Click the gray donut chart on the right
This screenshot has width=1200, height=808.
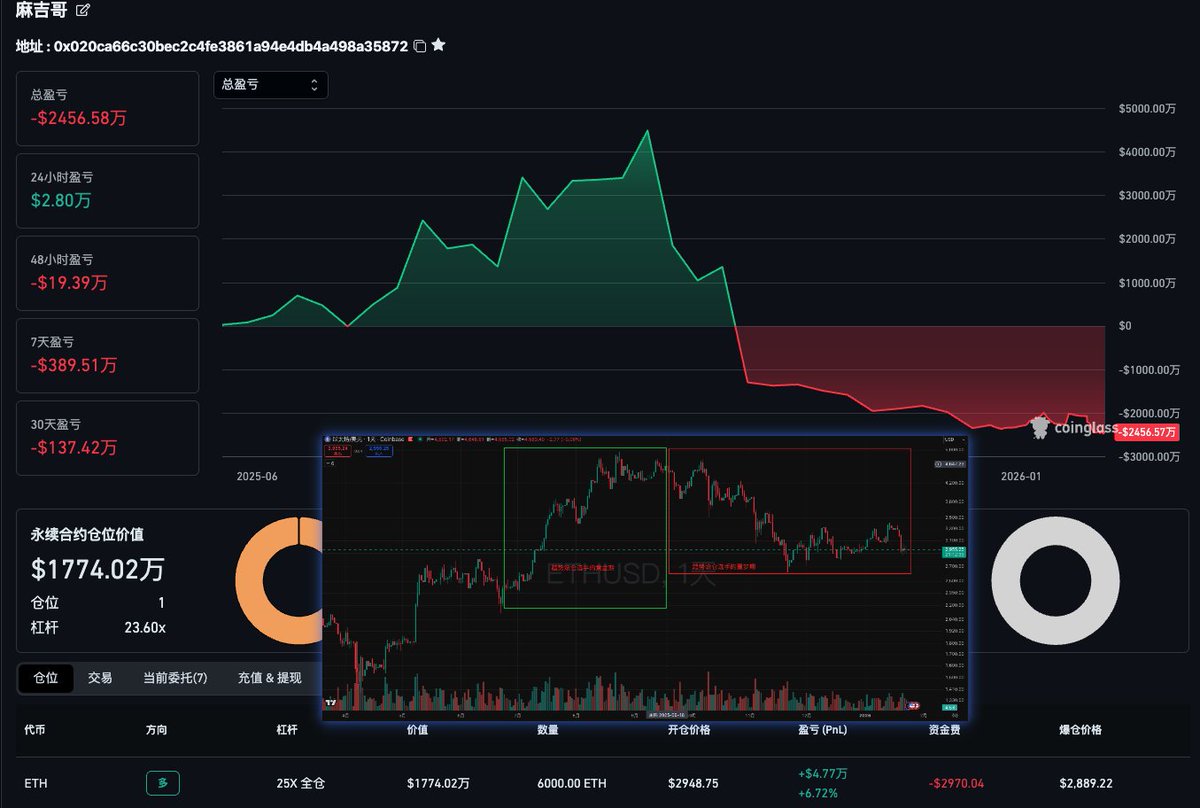[x=1055, y=580]
